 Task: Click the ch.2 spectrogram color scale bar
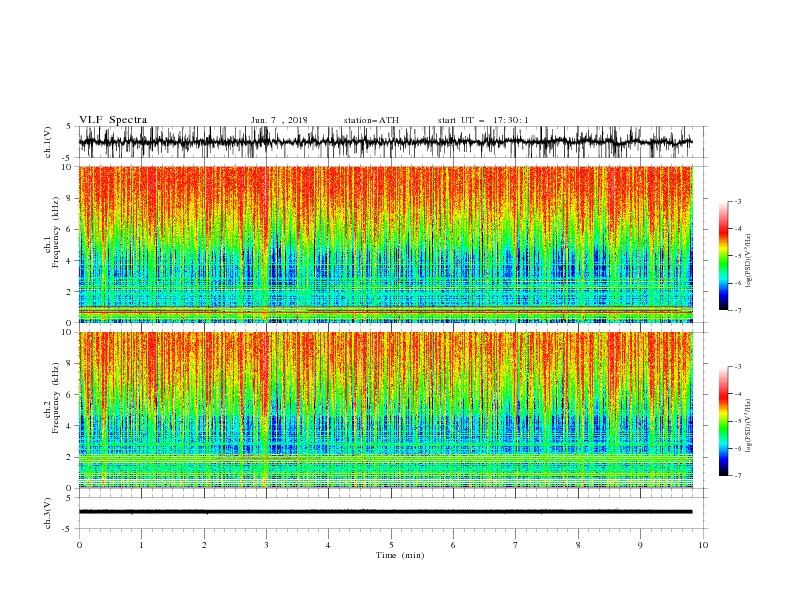723,421
